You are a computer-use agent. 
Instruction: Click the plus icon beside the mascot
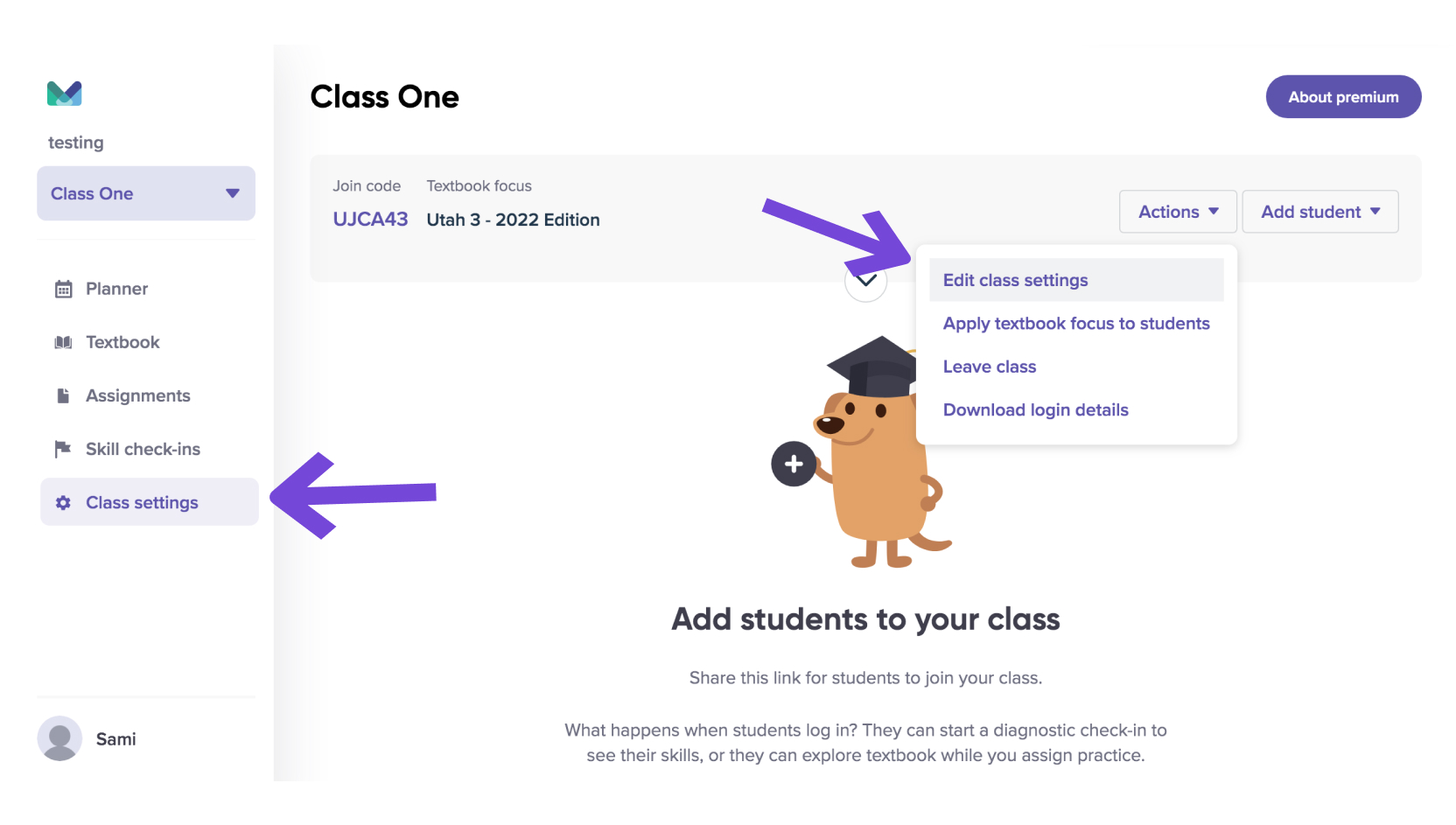[794, 464]
